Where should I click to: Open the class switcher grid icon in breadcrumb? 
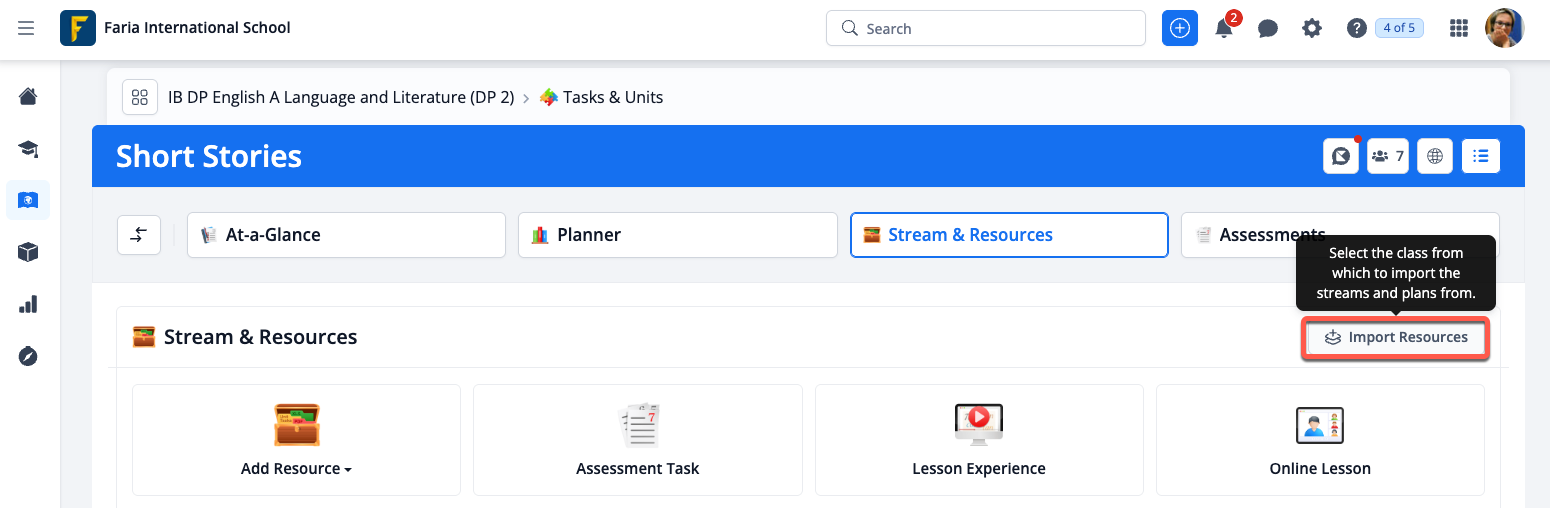[x=140, y=97]
